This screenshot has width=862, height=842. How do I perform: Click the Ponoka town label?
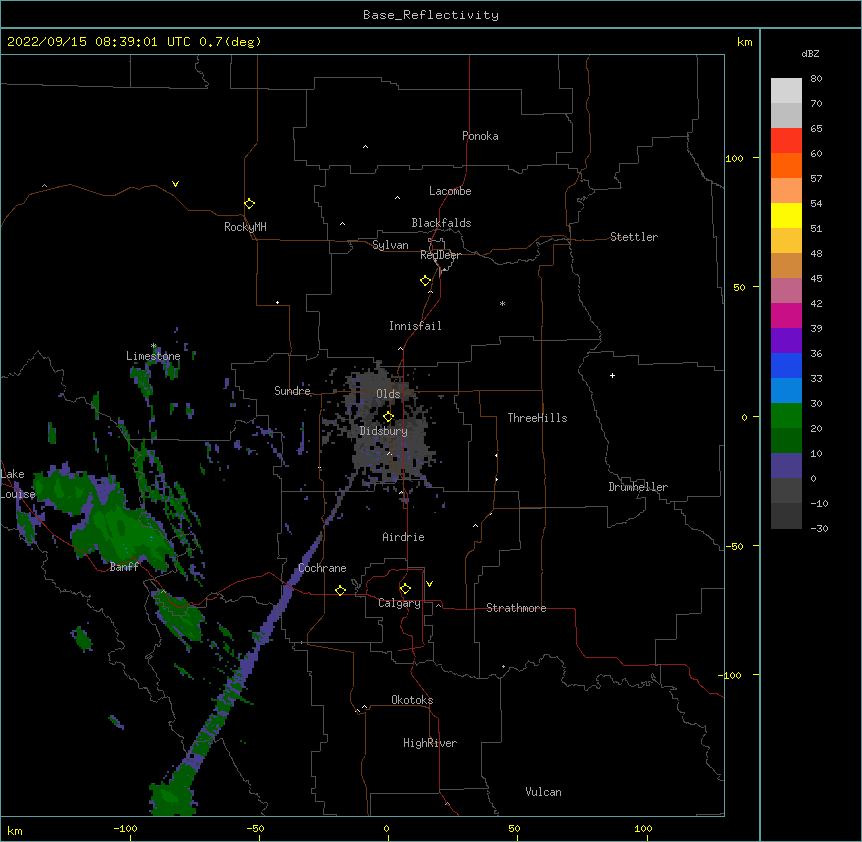point(480,136)
